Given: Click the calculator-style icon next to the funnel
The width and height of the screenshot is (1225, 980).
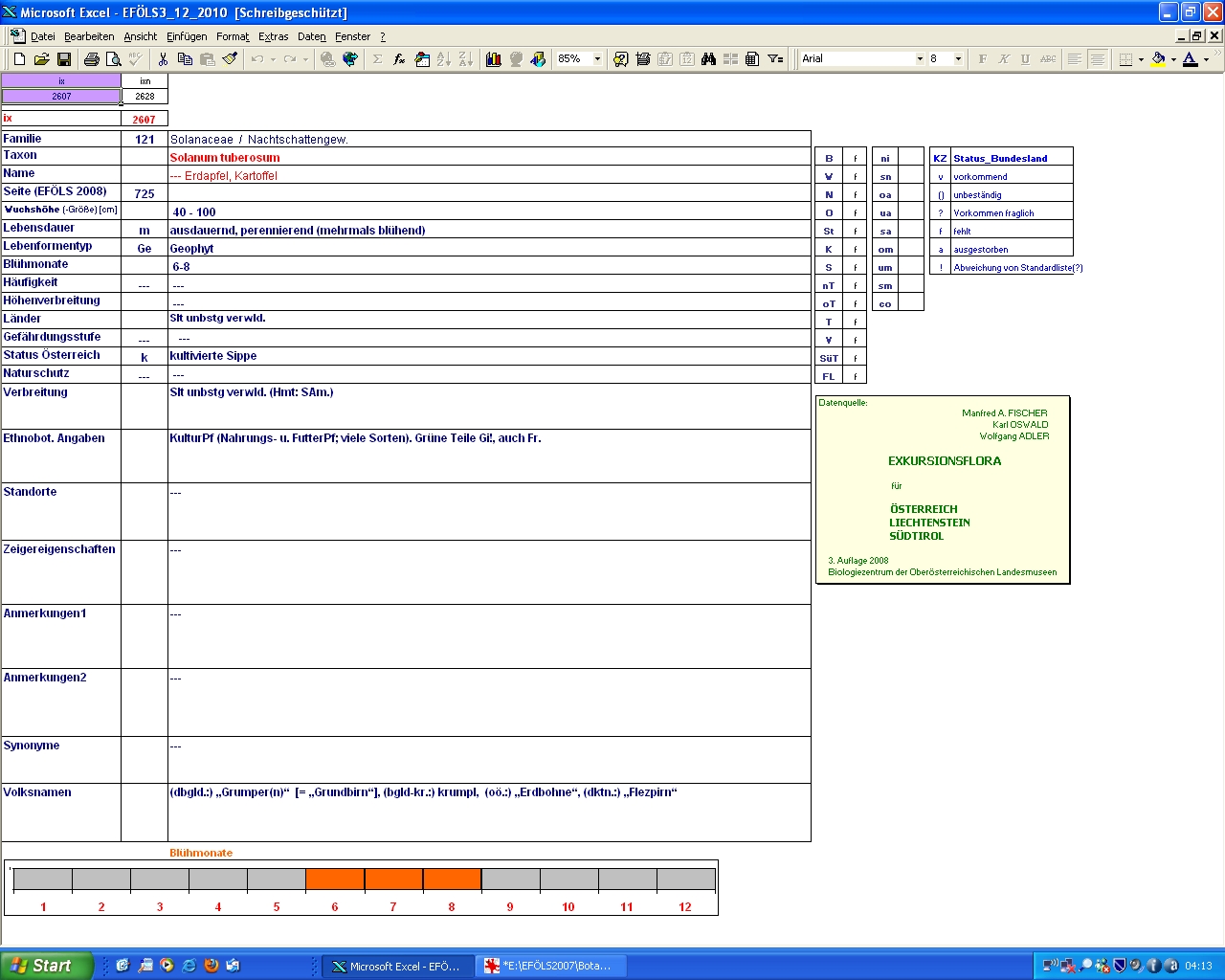Looking at the screenshot, I should 752,59.
